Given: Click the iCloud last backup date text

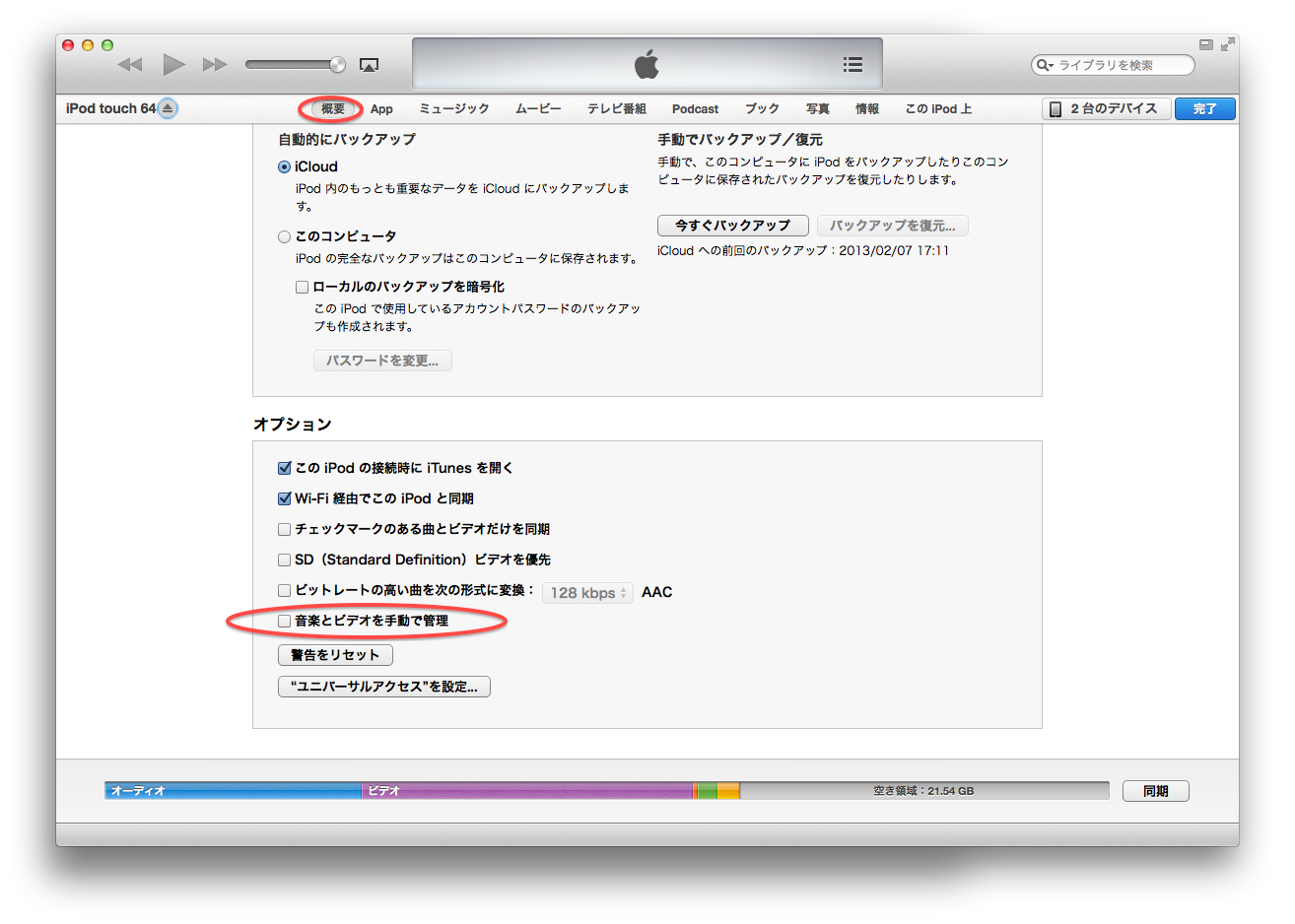Looking at the screenshot, I should pos(803,251).
